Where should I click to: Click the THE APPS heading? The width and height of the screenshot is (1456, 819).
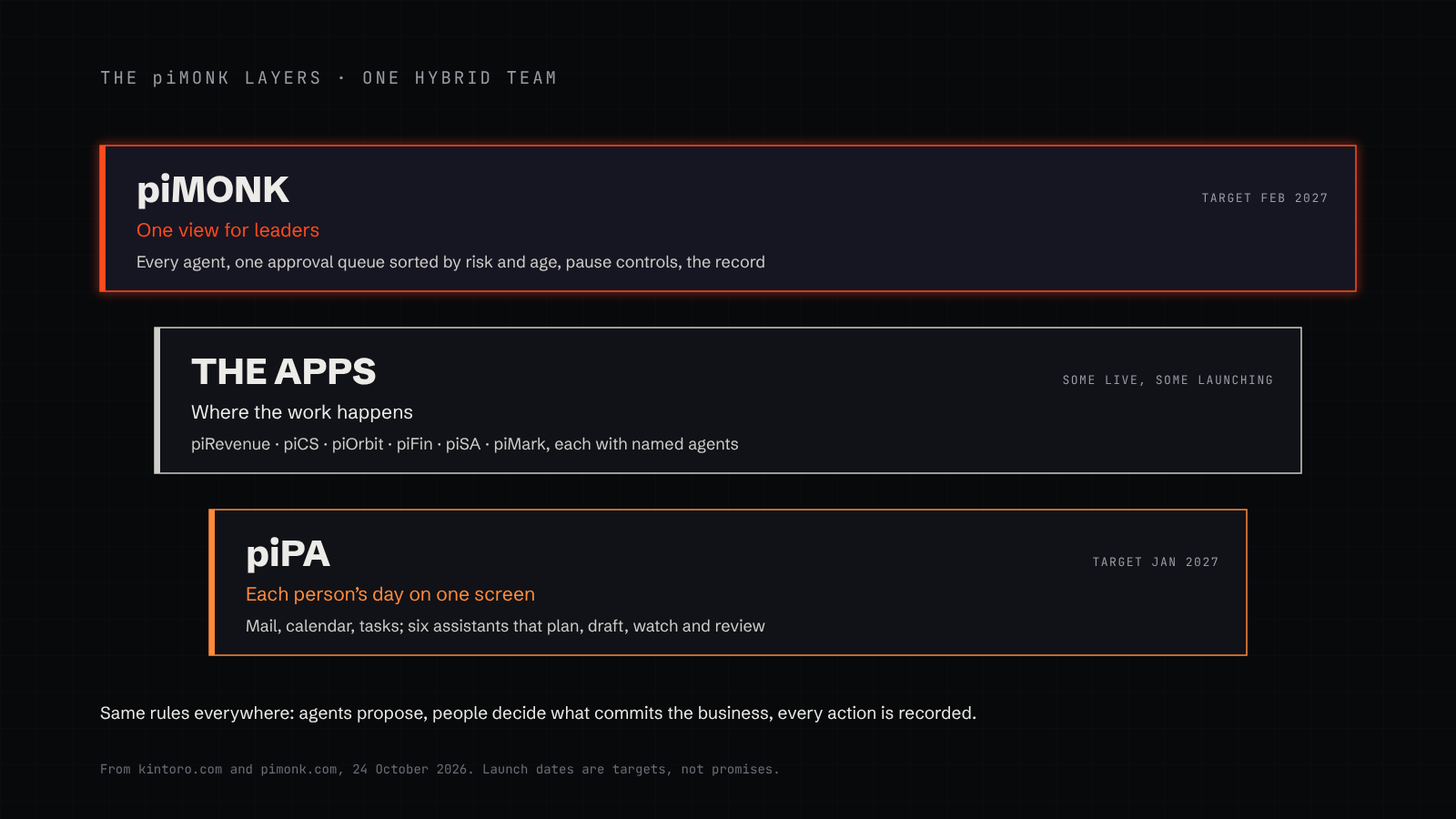[284, 372]
